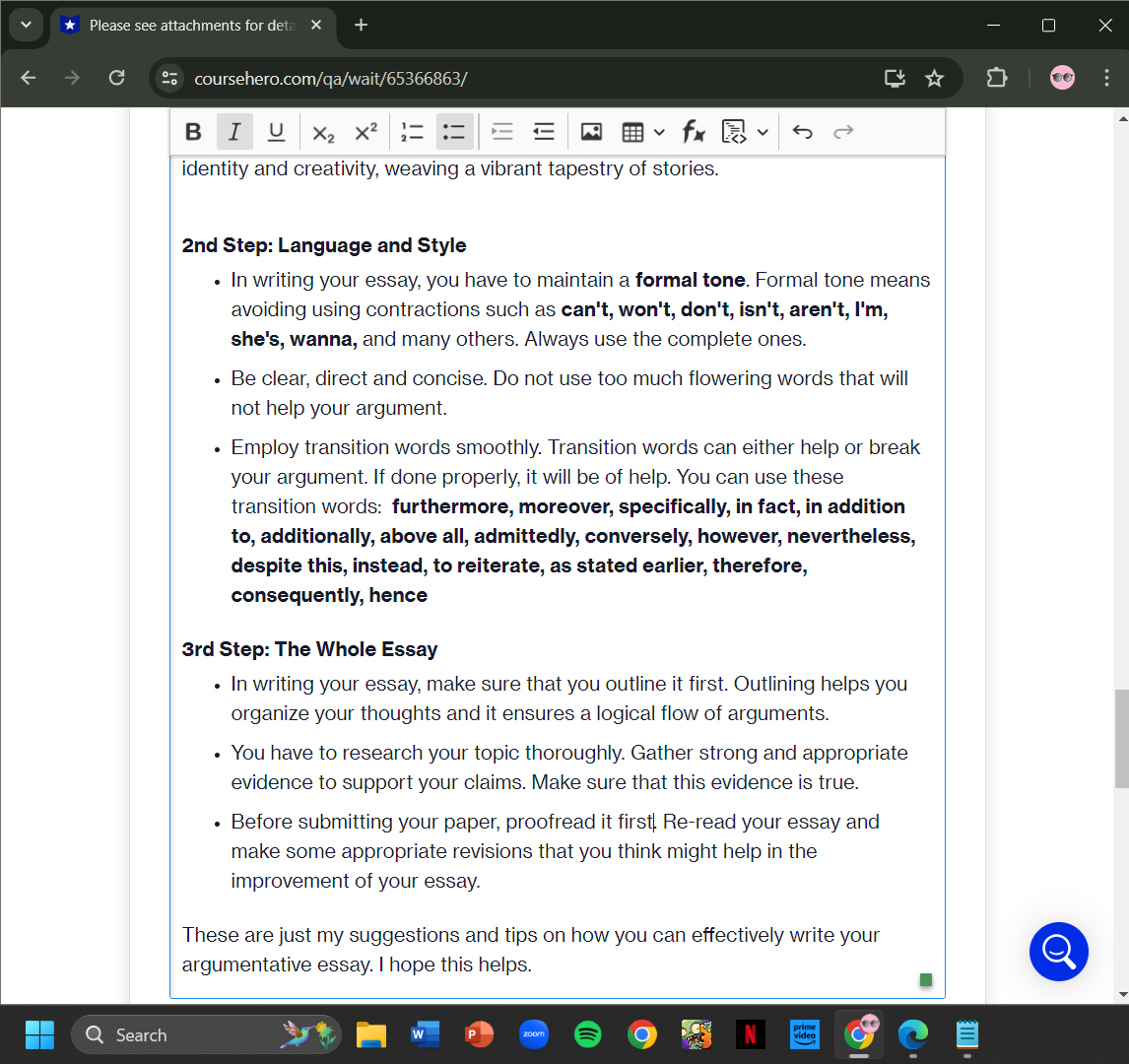Apply bold formatting in the editor
The width and height of the screenshot is (1129, 1064).
click(x=193, y=131)
